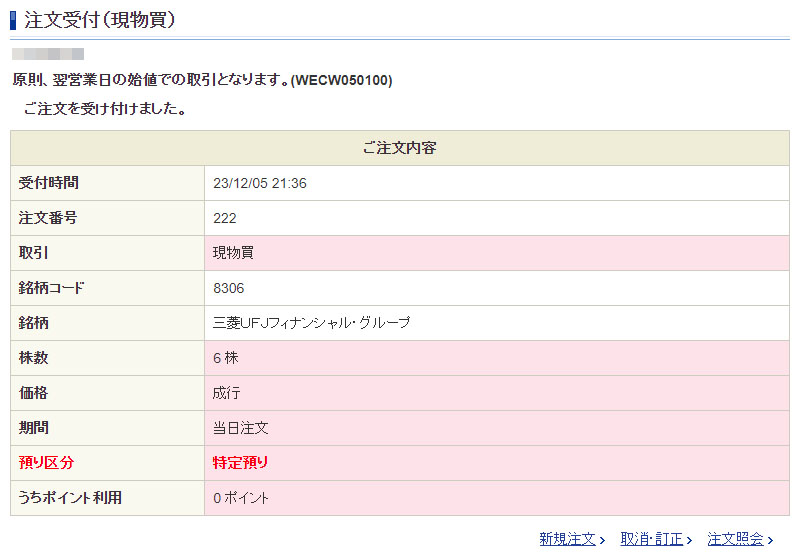Click the notice text containing WECW050100
801x555 pixels.
pos(202,80)
